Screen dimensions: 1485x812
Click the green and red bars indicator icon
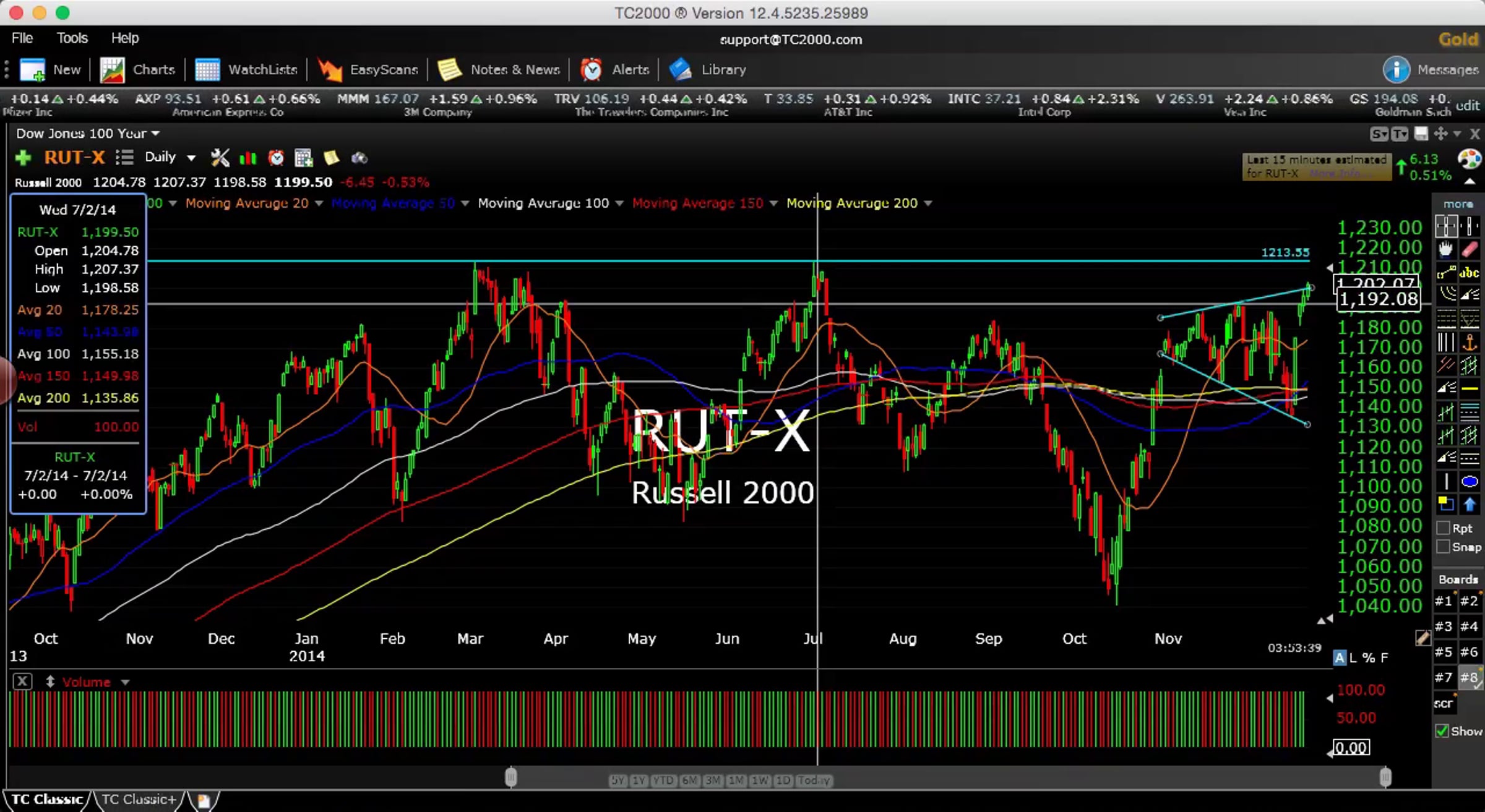247,158
